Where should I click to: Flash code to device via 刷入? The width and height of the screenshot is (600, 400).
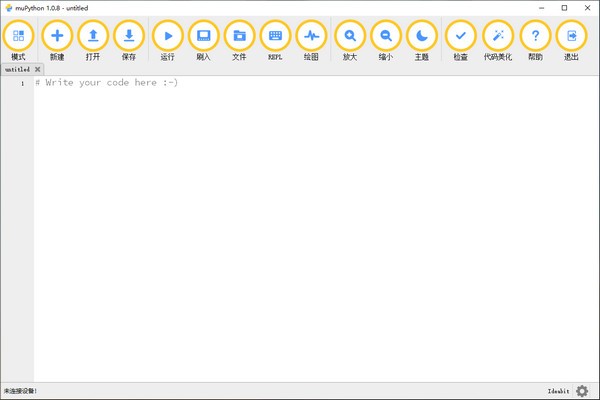pos(204,36)
